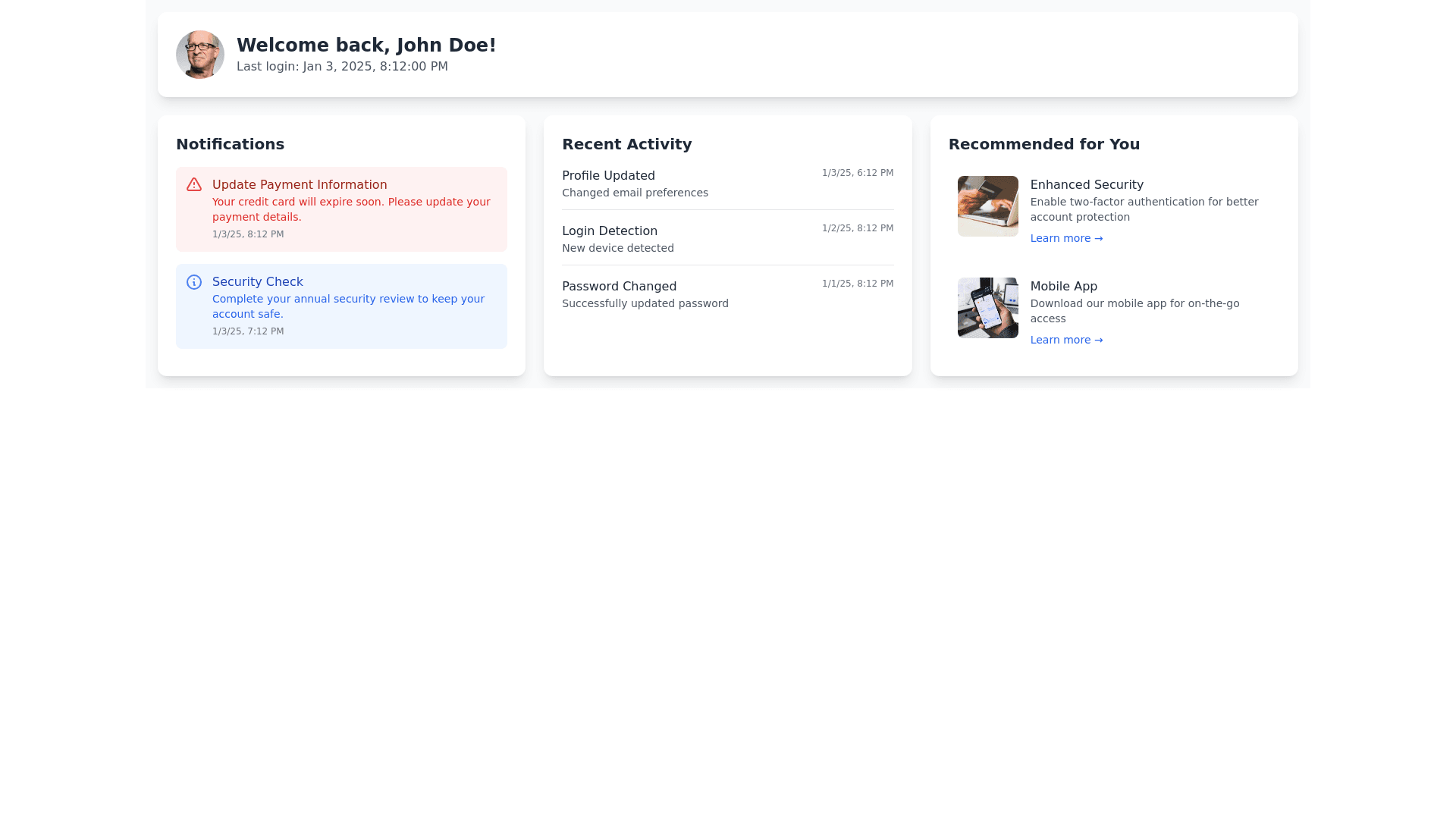The width and height of the screenshot is (1456, 819).
Task: Click John Doe's profile avatar
Action: (x=200, y=55)
